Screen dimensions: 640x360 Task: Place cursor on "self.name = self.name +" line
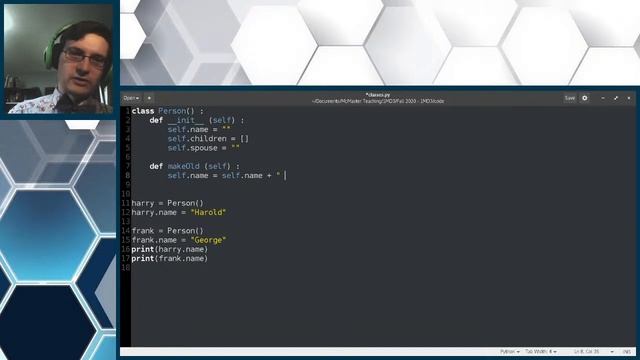click(224, 176)
